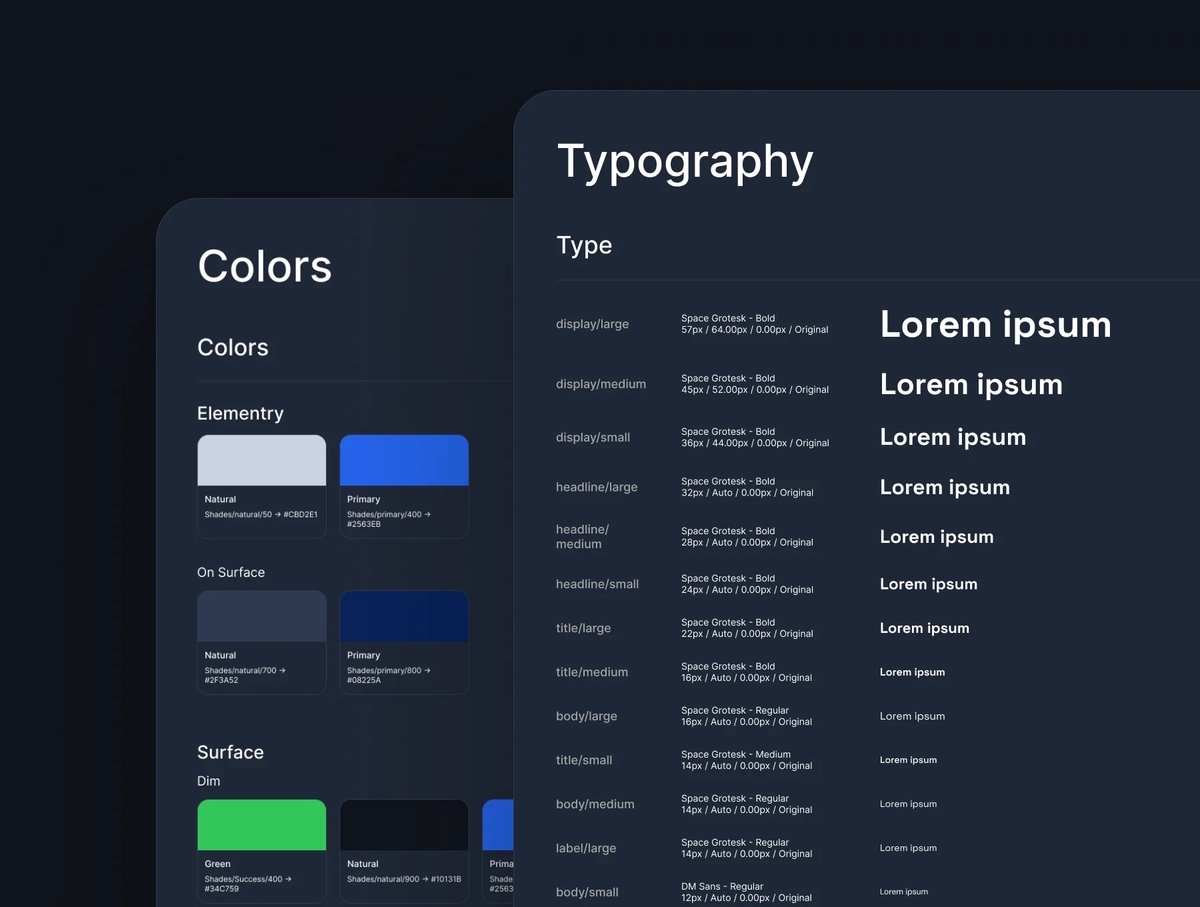Click the label/large style name

point(586,849)
